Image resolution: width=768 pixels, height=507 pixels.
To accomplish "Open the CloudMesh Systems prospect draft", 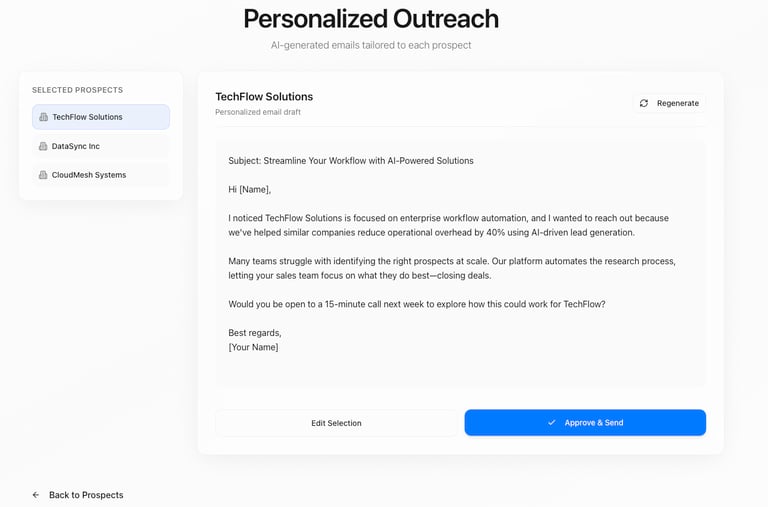I will 100,175.
